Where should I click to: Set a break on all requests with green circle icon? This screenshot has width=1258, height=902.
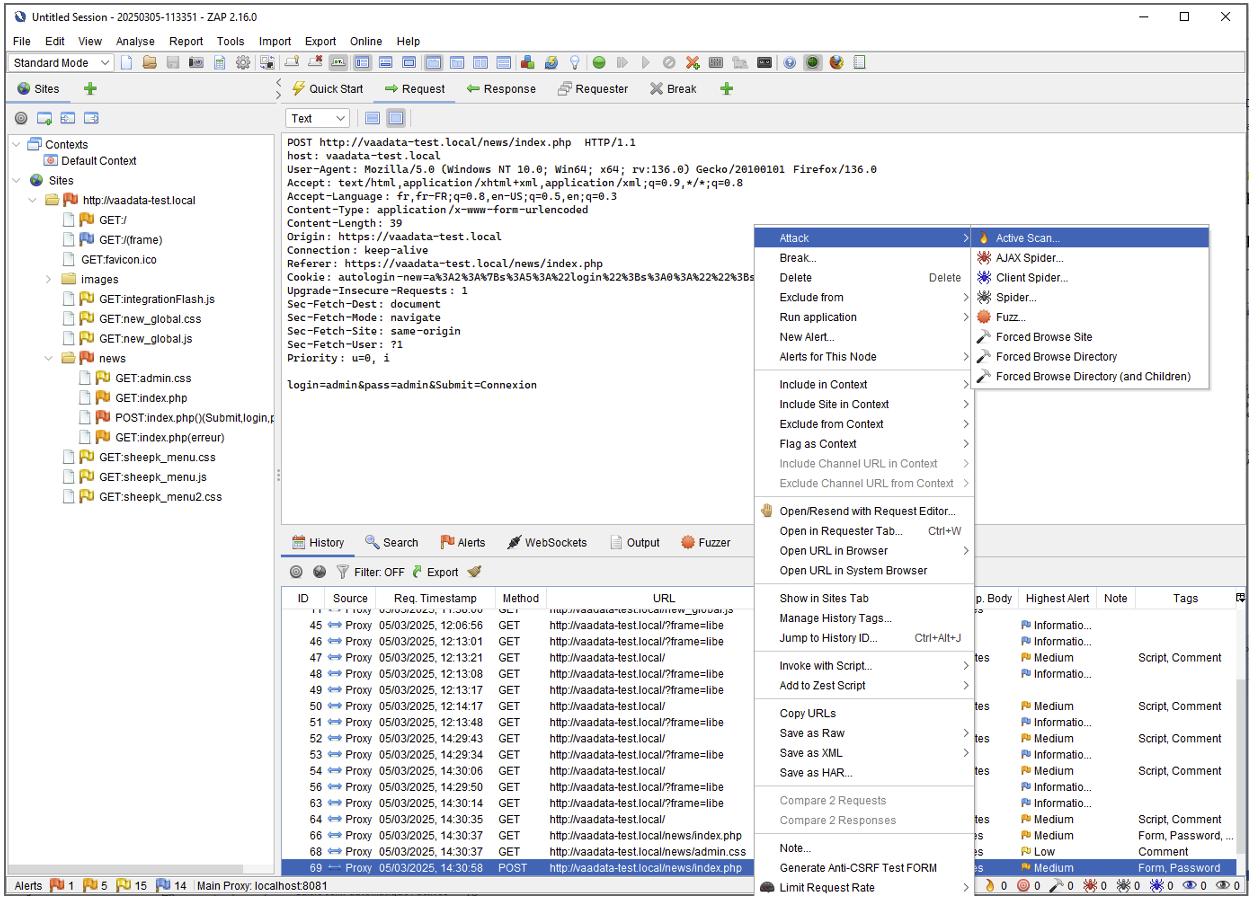pyautogui.click(x=598, y=62)
